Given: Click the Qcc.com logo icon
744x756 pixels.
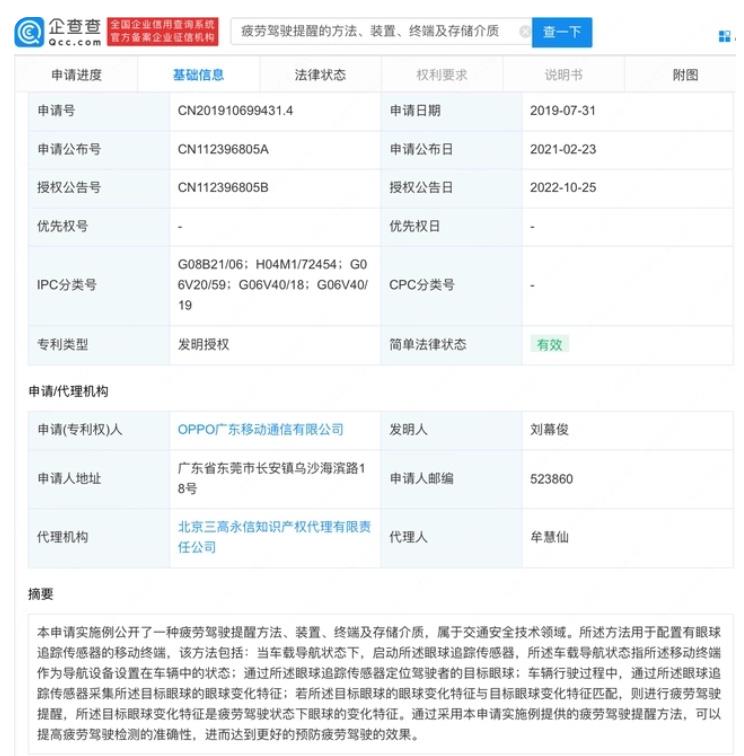Looking at the screenshot, I should (x=29, y=32).
